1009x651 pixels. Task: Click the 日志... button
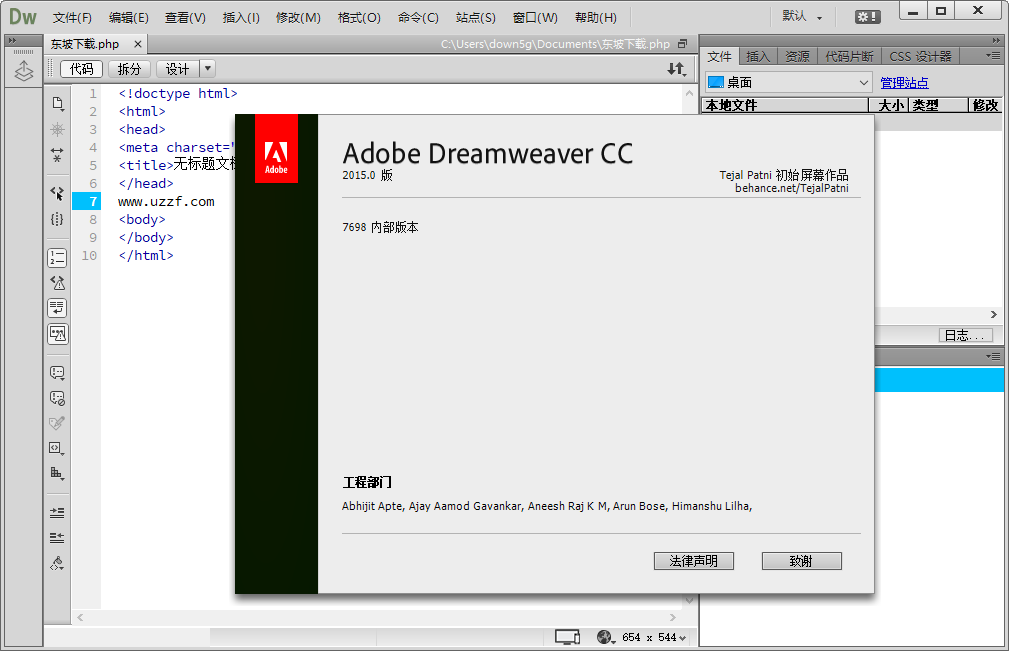(x=965, y=335)
